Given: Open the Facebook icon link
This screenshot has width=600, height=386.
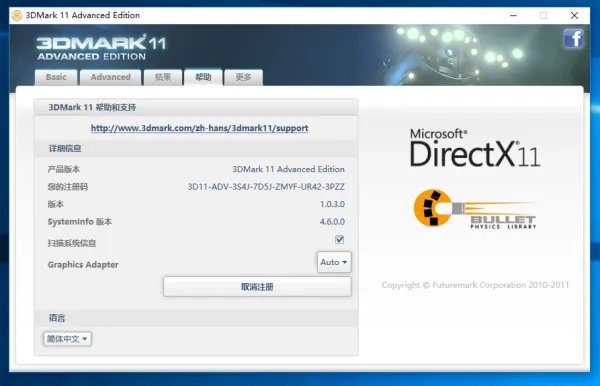Looking at the screenshot, I should tap(573, 38).
